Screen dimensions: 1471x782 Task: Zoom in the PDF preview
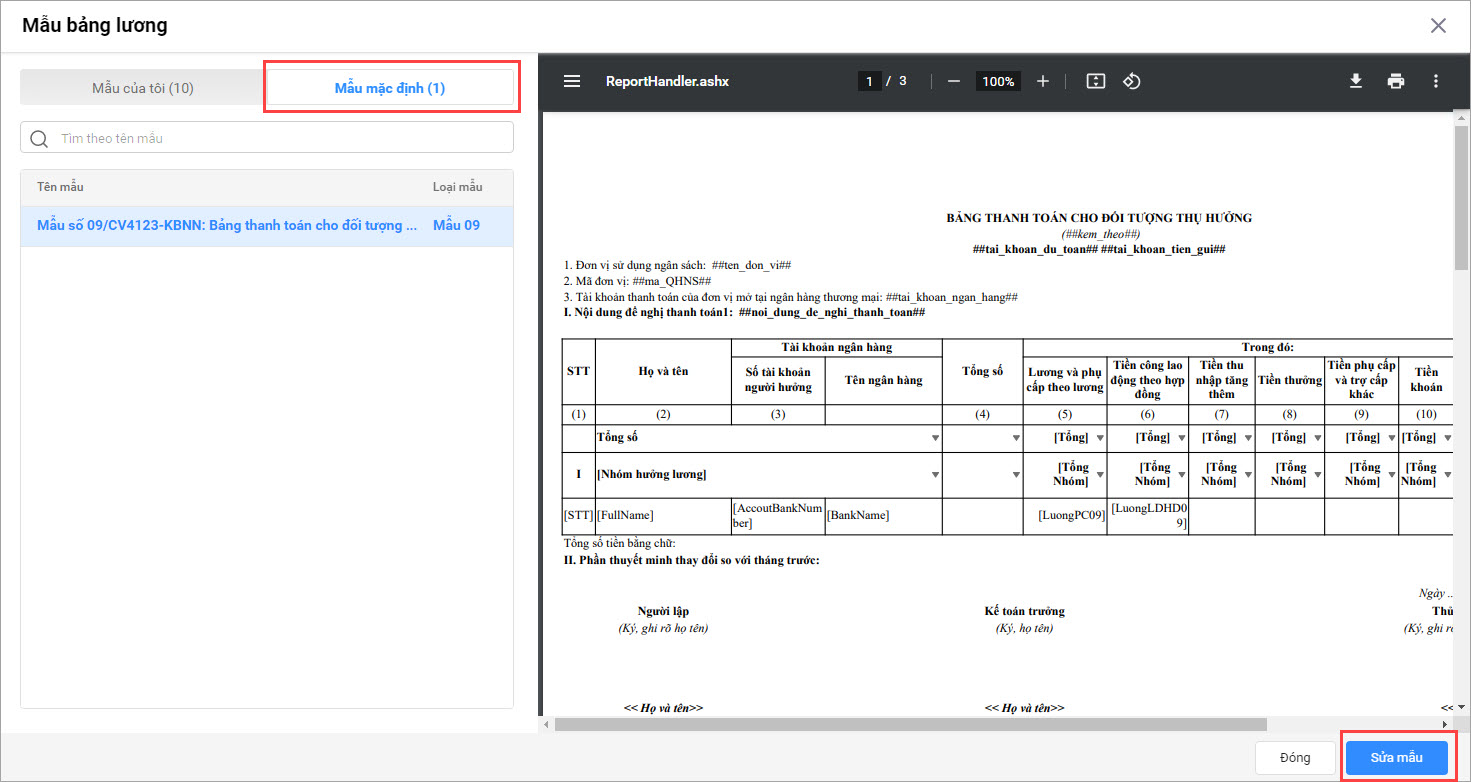[x=1043, y=81]
